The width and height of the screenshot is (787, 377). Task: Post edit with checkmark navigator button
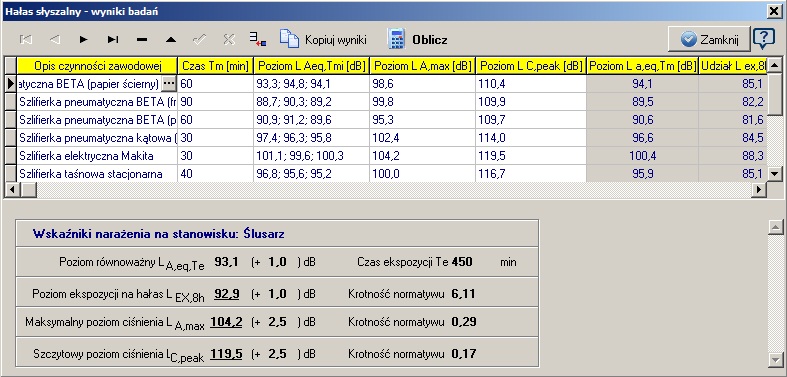click(200, 40)
